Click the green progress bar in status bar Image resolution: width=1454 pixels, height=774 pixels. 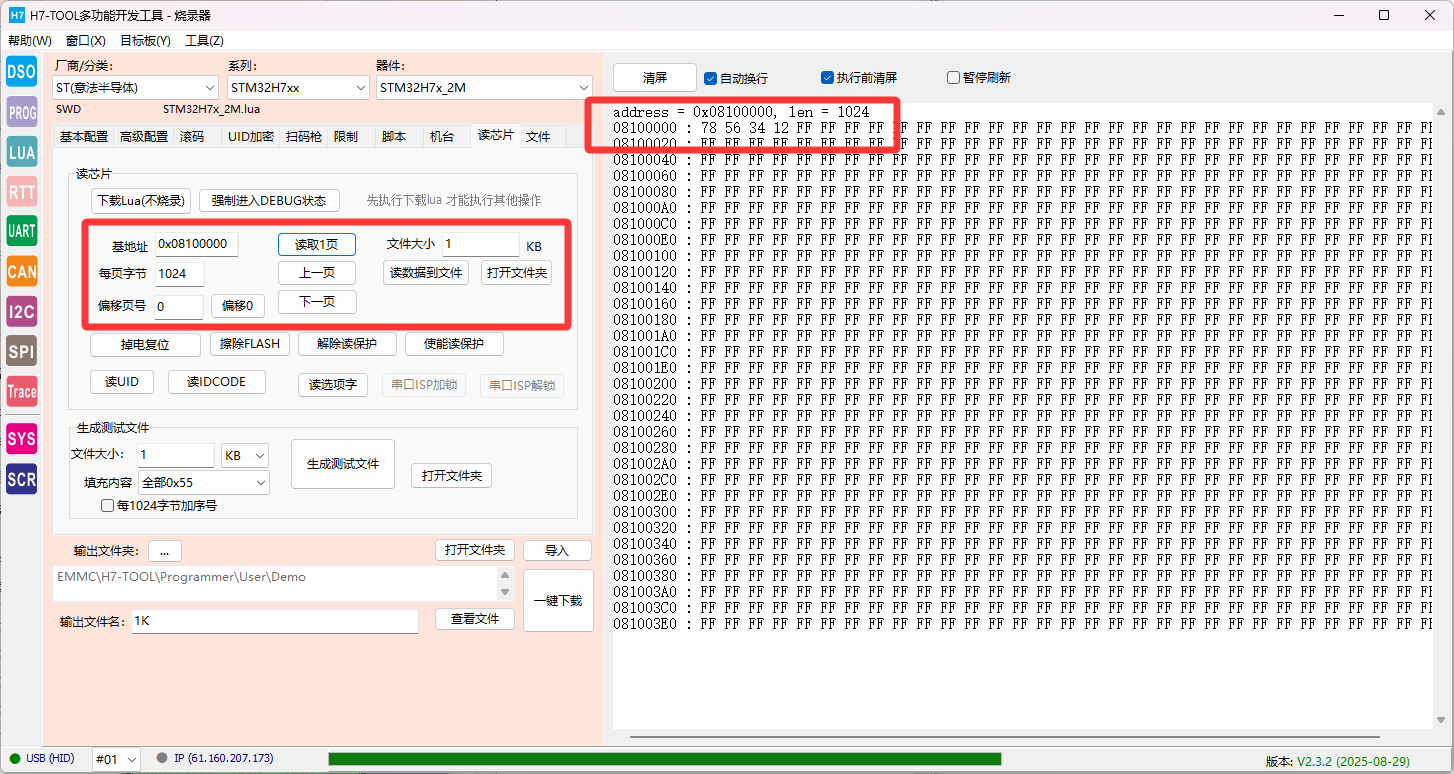click(x=664, y=759)
